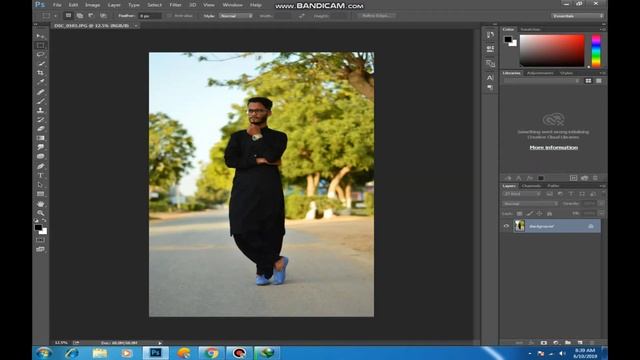The width and height of the screenshot is (640, 360).
Task: Pick a hue on the rainbow slider
Action: click(596, 51)
